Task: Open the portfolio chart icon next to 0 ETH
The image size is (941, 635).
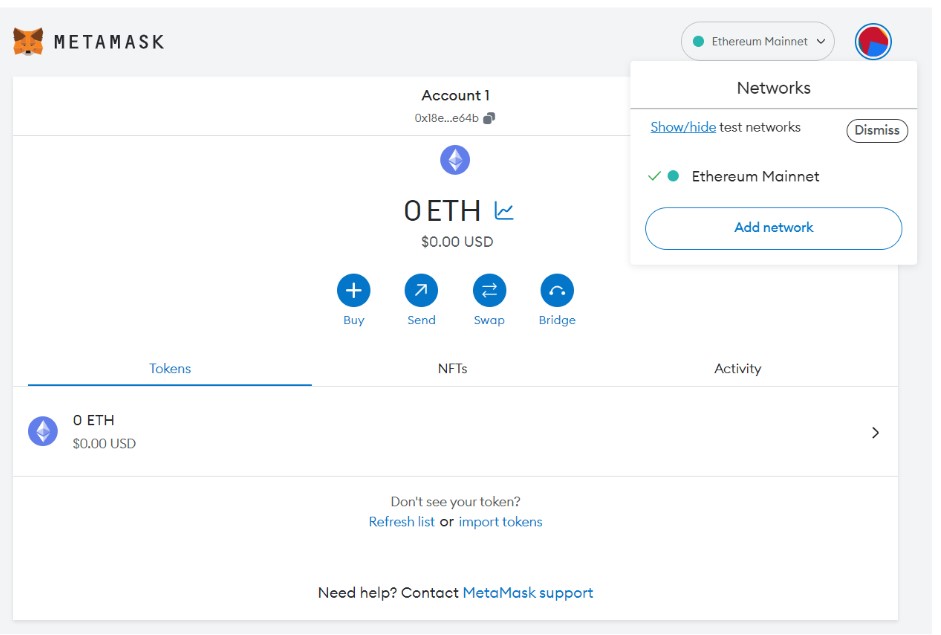Action: pyautogui.click(x=504, y=211)
